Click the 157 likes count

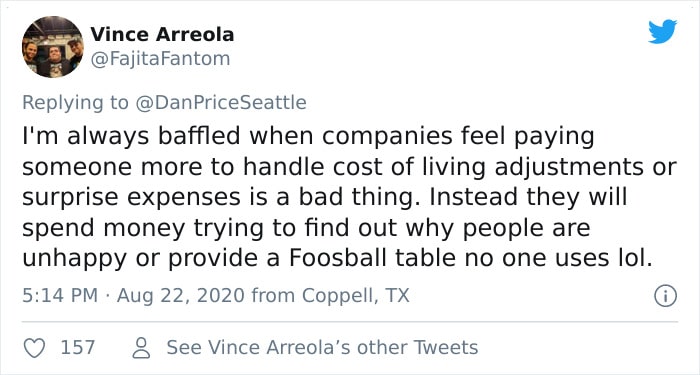pyautogui.click(x=78, y=347)
